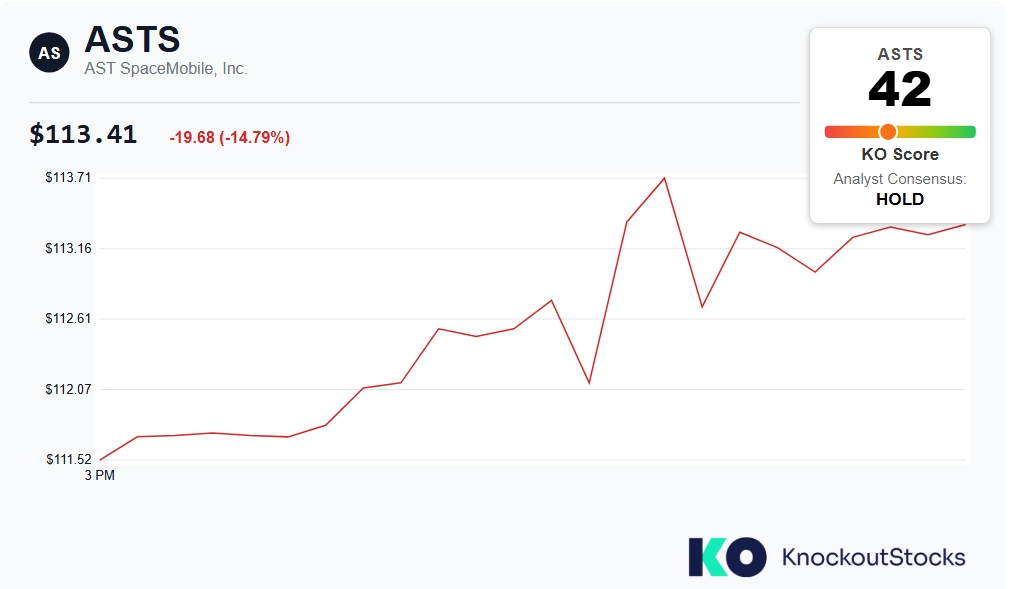Click the Analyst Consensus label
The width and height of the screenshot is (1009, 589).
[900, 179]
